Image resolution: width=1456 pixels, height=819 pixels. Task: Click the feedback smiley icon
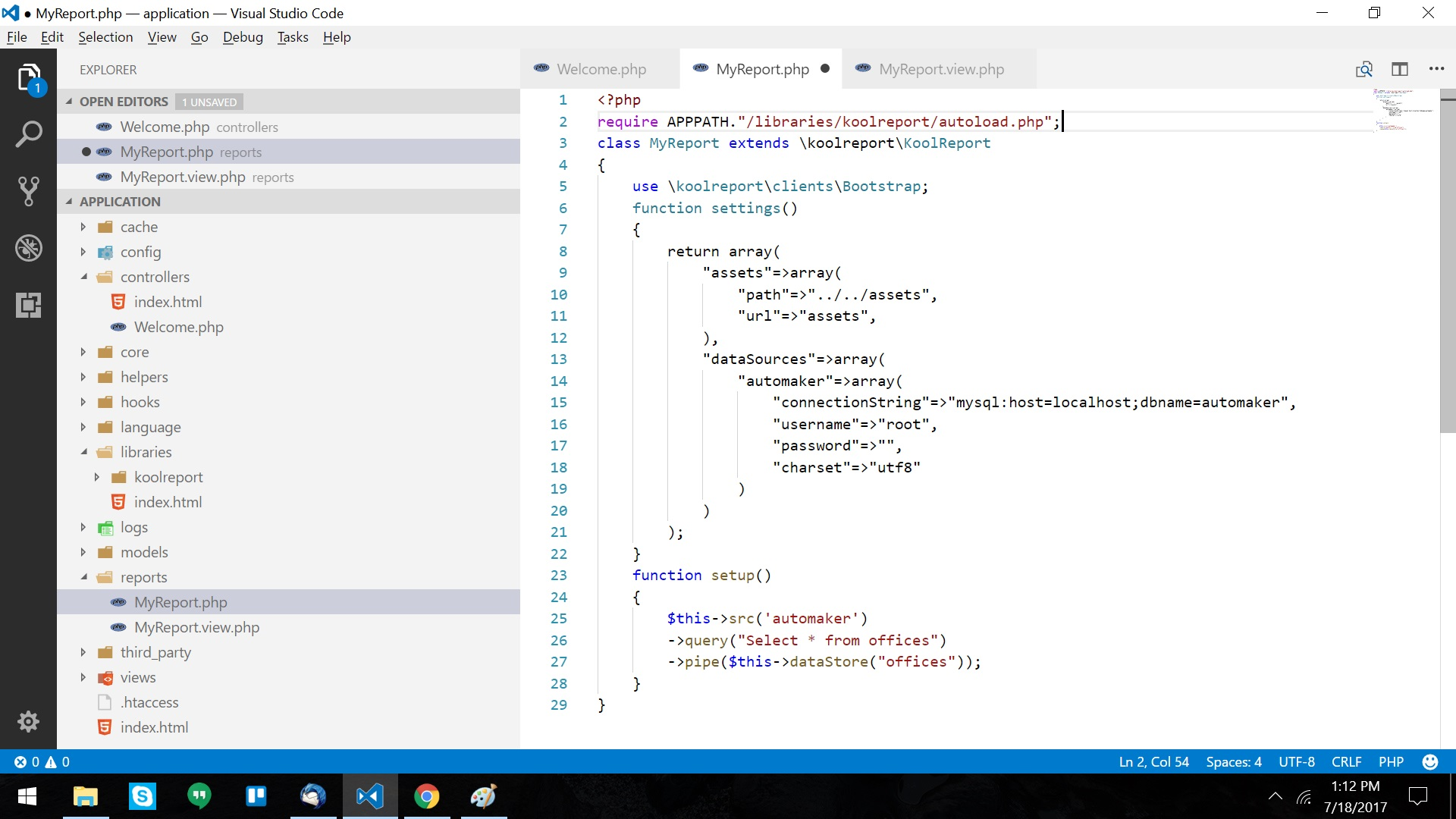[1430, 762]
